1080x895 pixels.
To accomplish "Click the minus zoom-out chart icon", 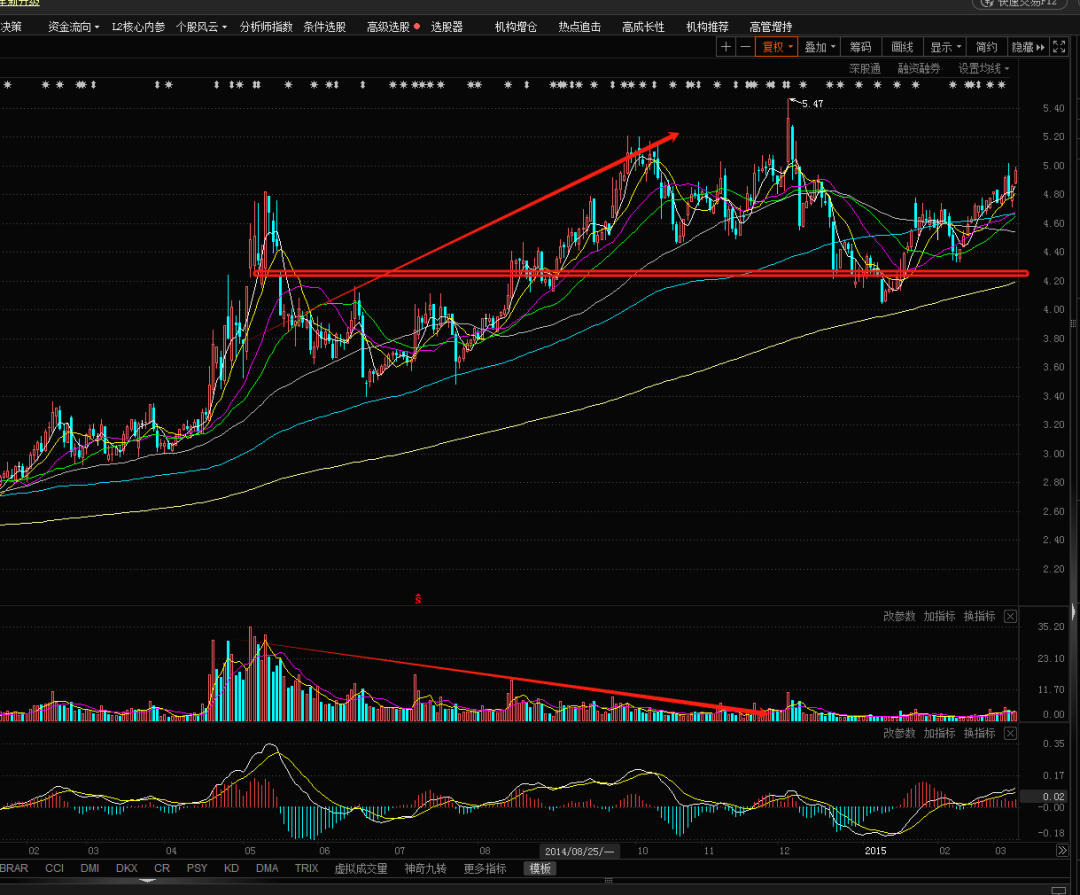I will click(745, 47).
